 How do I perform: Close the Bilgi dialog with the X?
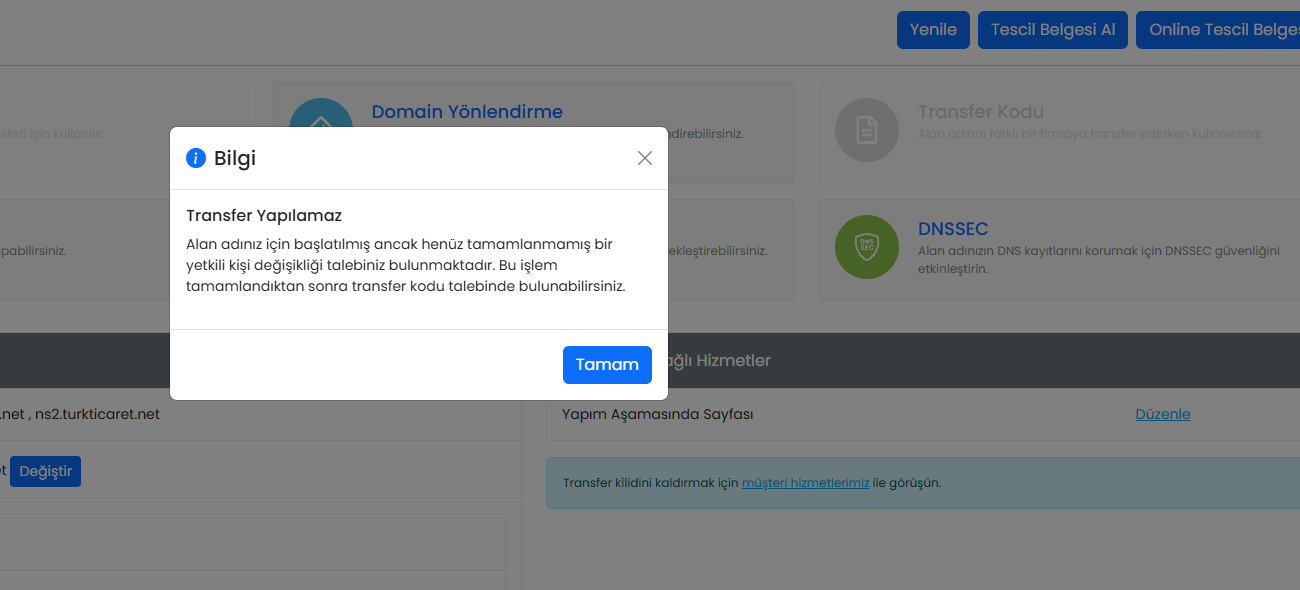coord(645,158)
